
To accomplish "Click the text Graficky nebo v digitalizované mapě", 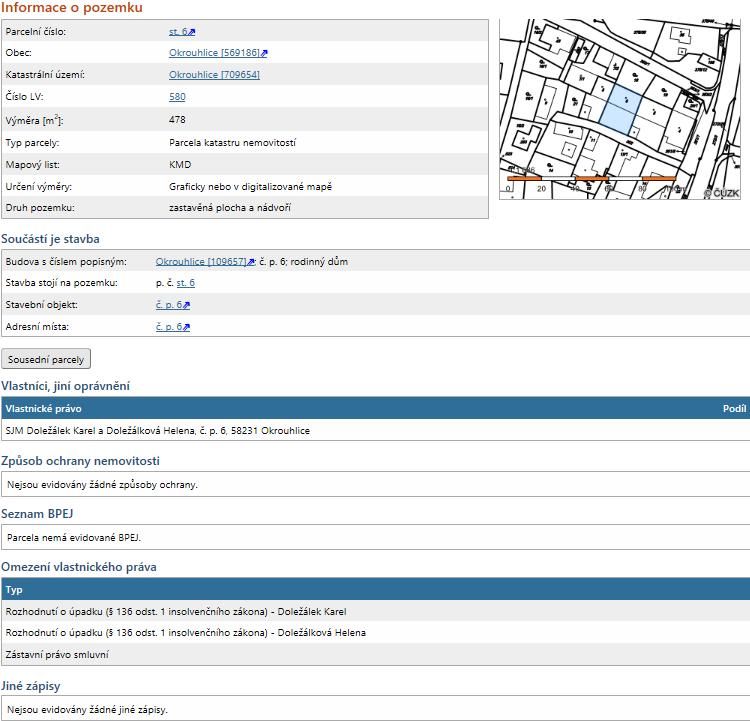I will point(250,187).
